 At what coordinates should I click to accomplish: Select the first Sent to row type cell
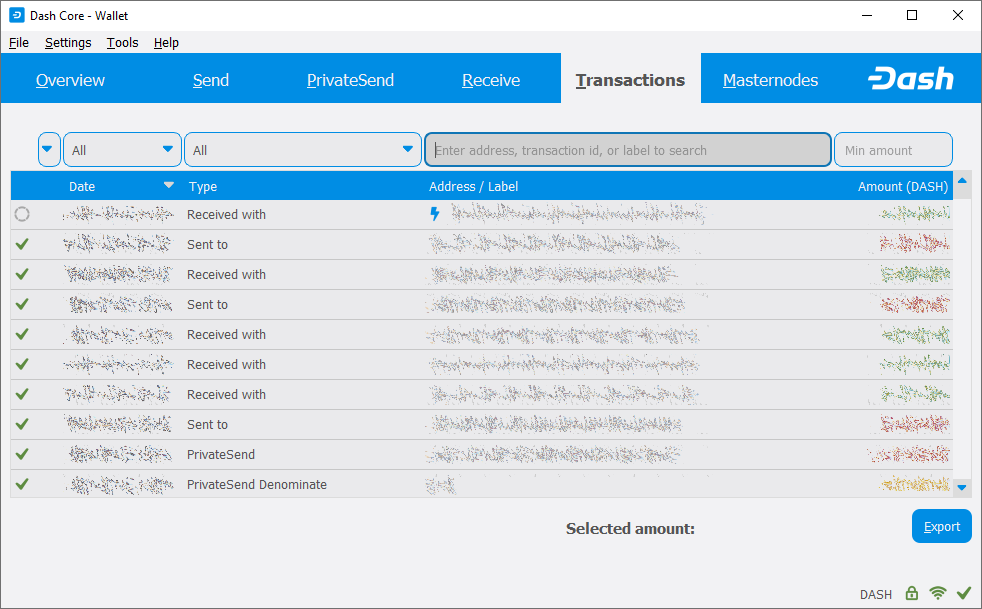pos(207,244)
